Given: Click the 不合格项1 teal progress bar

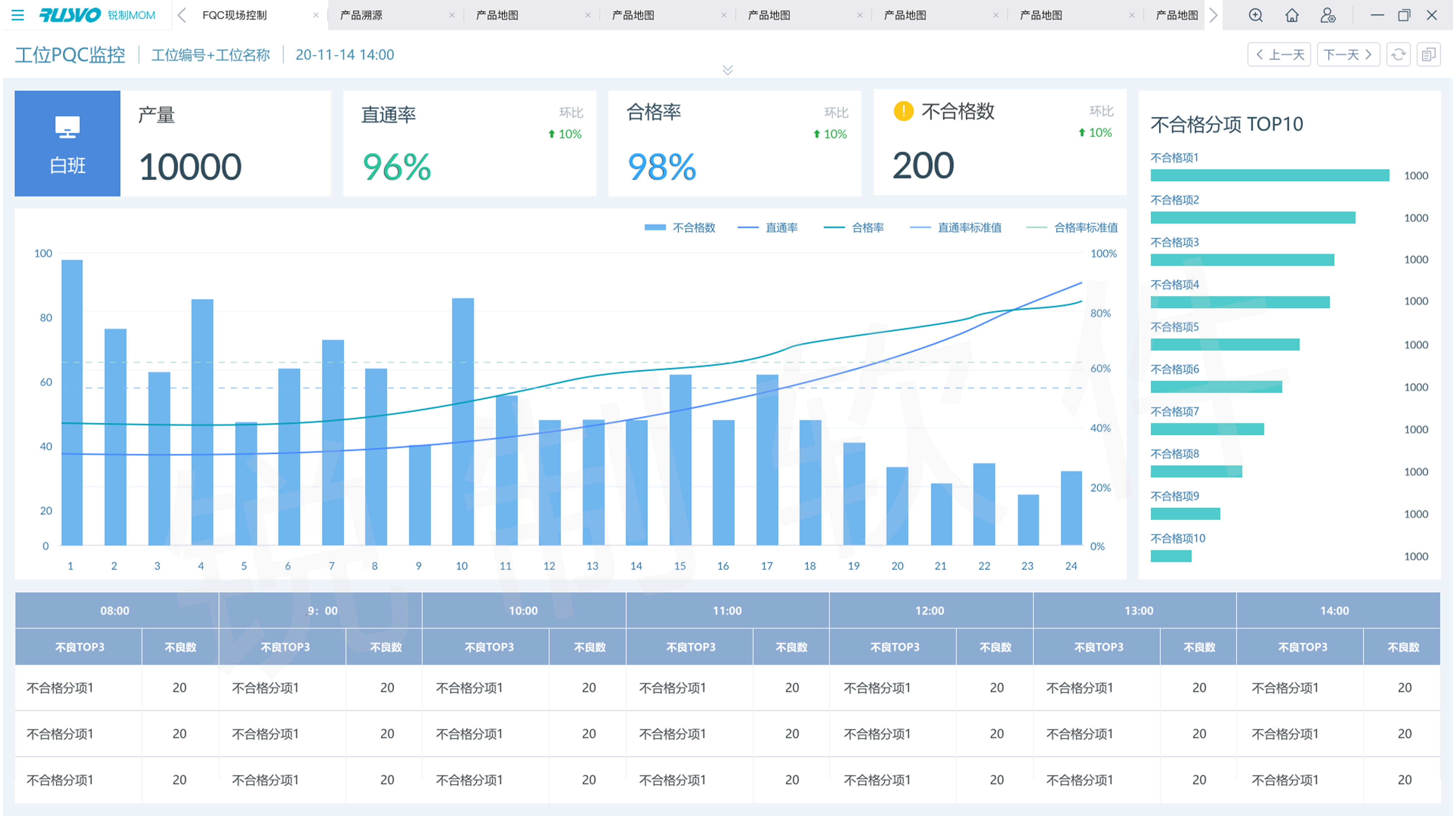Looking at the screenshot, I should (1270, 175).
